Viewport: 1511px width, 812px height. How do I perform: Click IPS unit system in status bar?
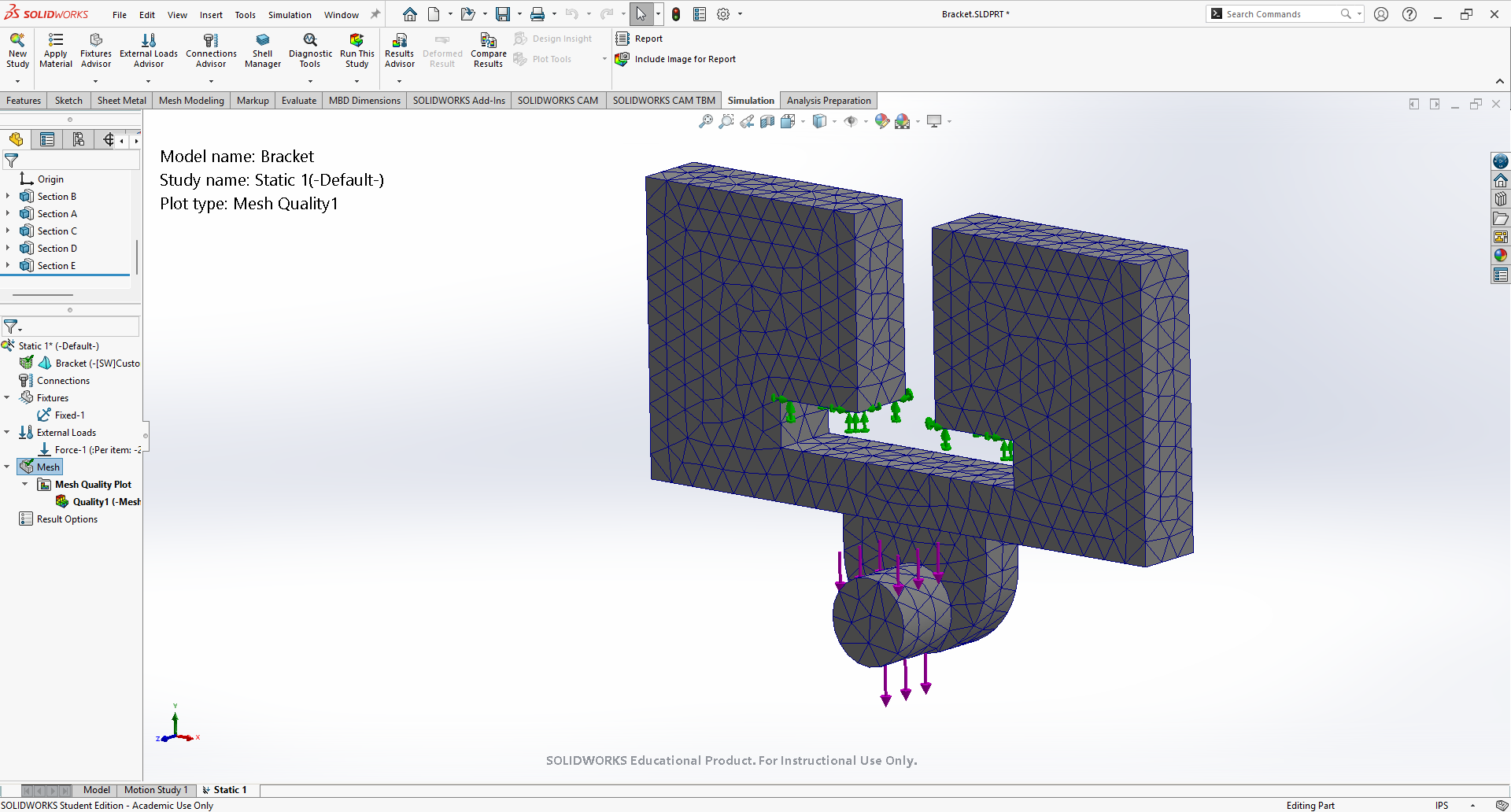click(1442, 806)
